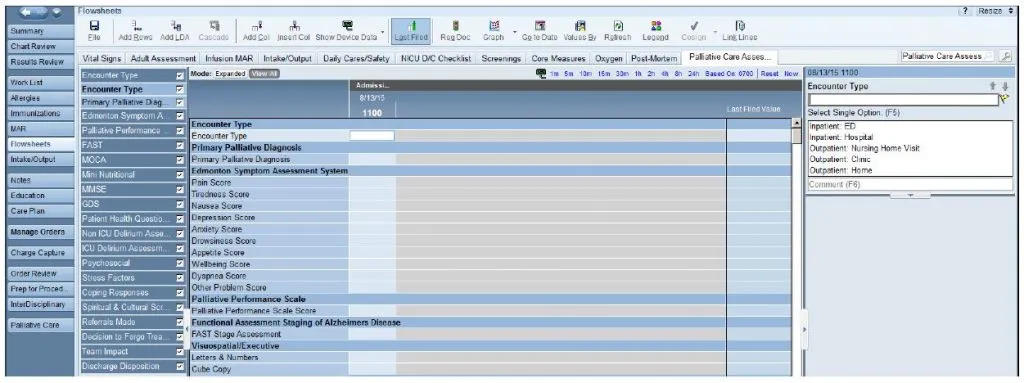Click the Graph toolbar icon
The image size is (1024, 383).
494,26
